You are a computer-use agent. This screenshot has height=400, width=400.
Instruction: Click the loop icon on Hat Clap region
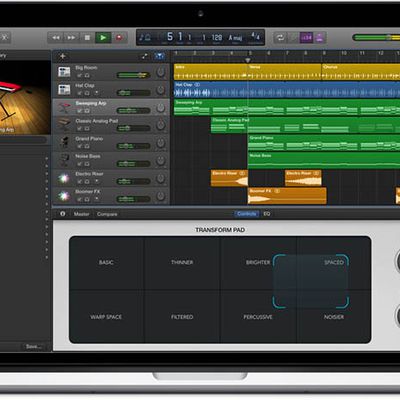pyautogui.click(x=197, y=85)
